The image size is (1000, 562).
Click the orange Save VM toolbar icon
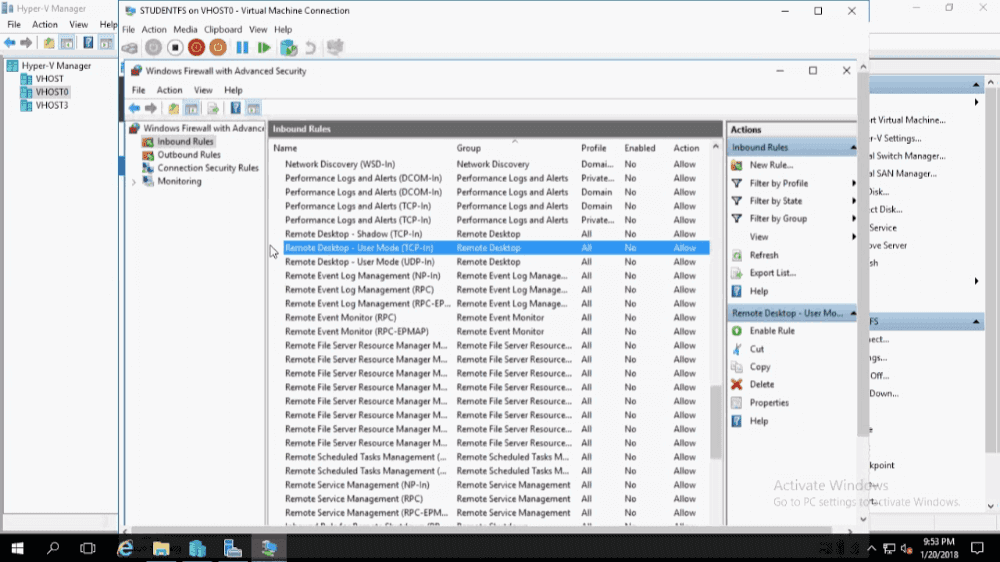coord(218,47)
